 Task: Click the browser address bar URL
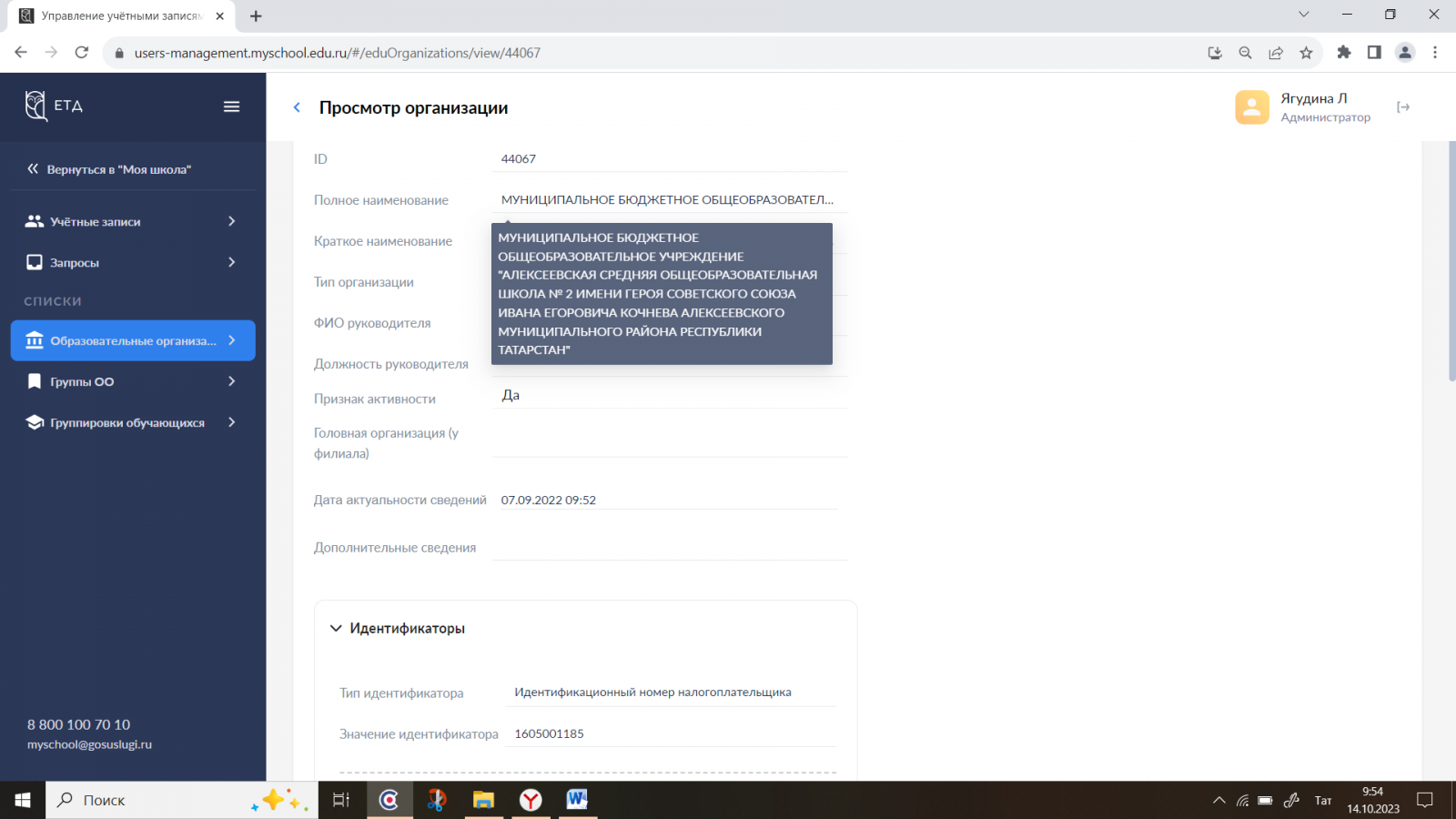[337, 53]
